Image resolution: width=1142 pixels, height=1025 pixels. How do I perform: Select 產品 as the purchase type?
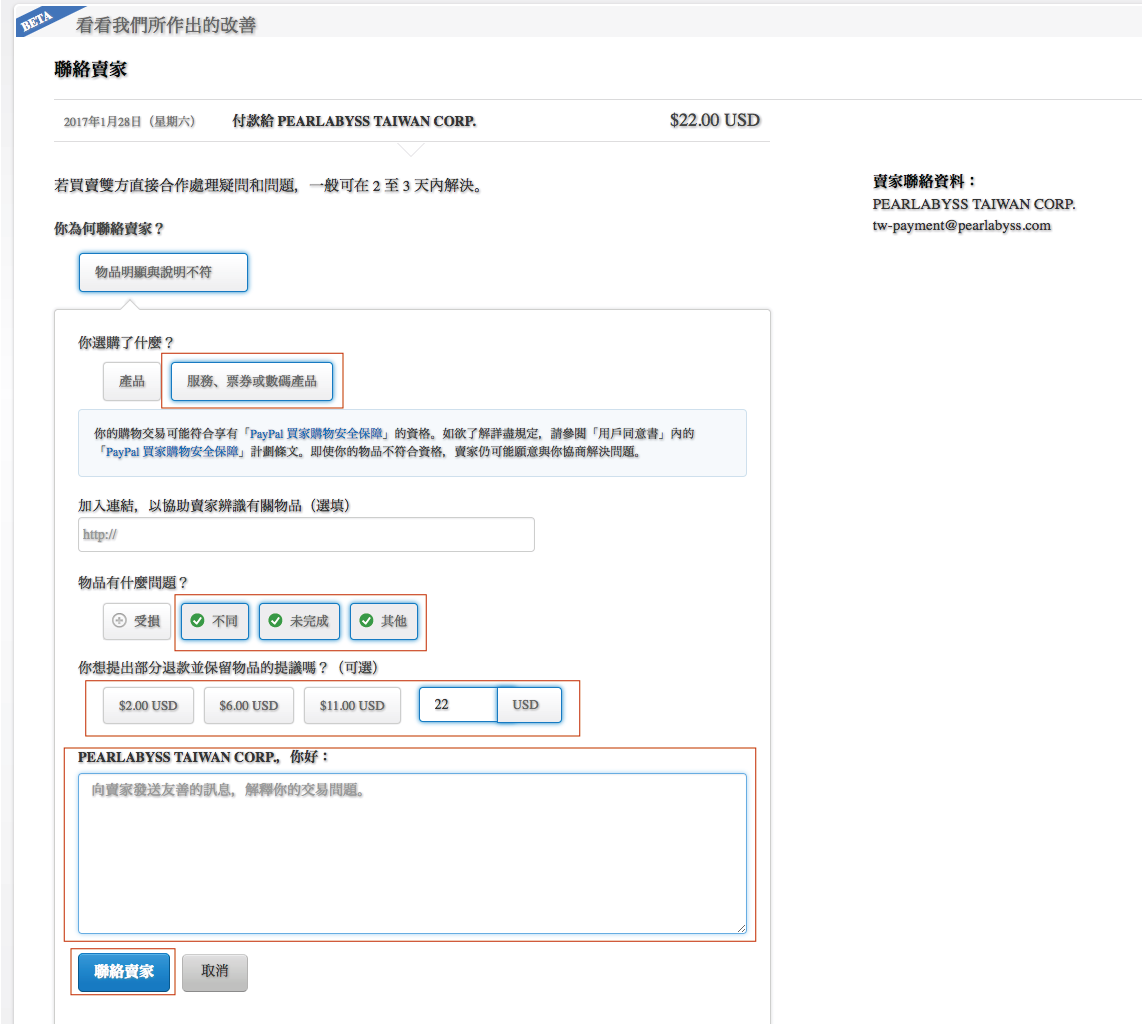(131, 381)
